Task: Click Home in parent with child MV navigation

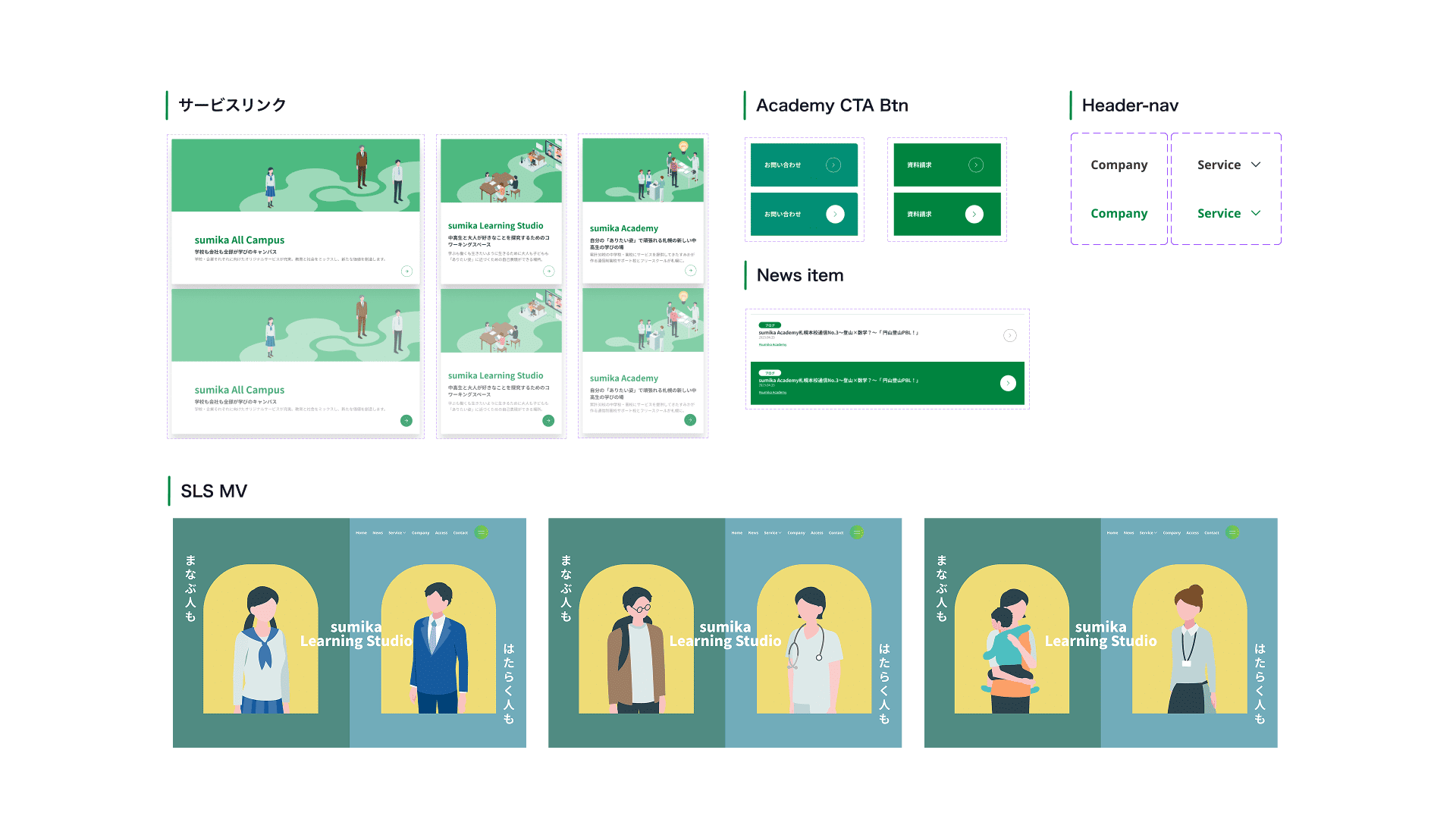Action: coord(1112,533)
